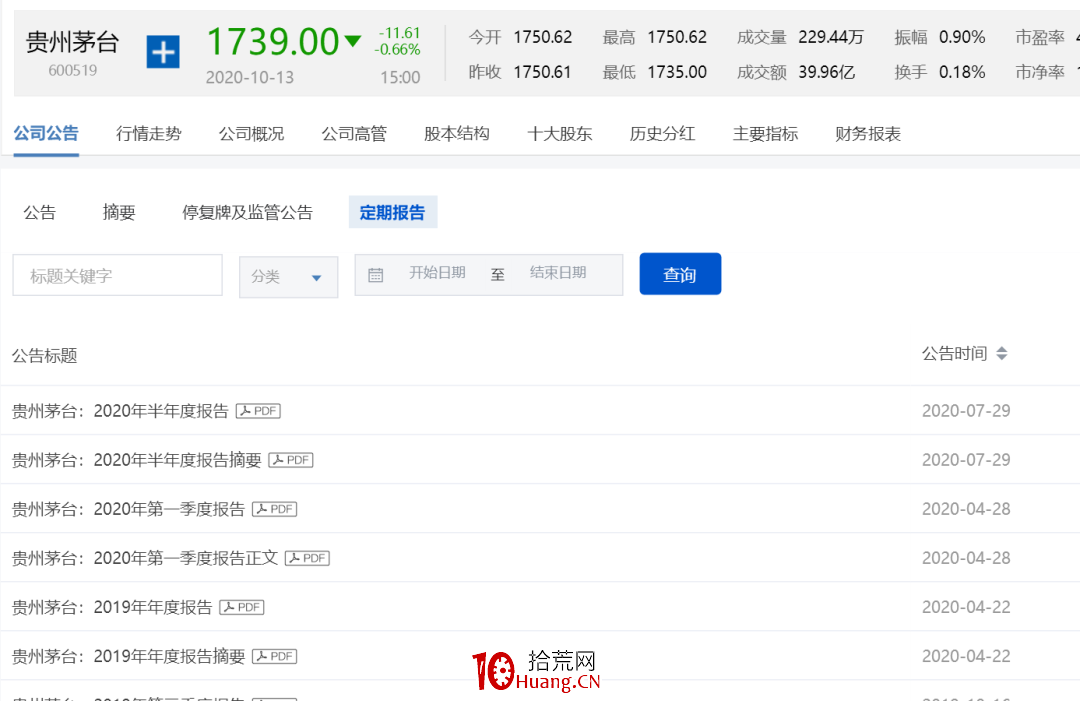Open 贵州茅台：2020年半年度报告 announcement

(120, 411)
